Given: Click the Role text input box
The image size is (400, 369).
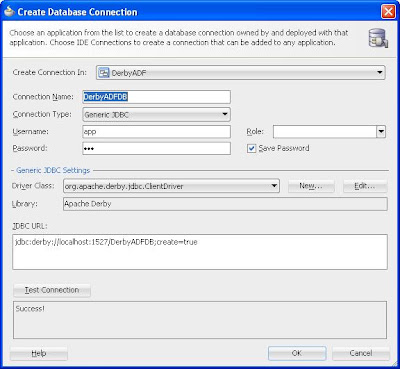Looking at the screenshot, I should [325, 132].
